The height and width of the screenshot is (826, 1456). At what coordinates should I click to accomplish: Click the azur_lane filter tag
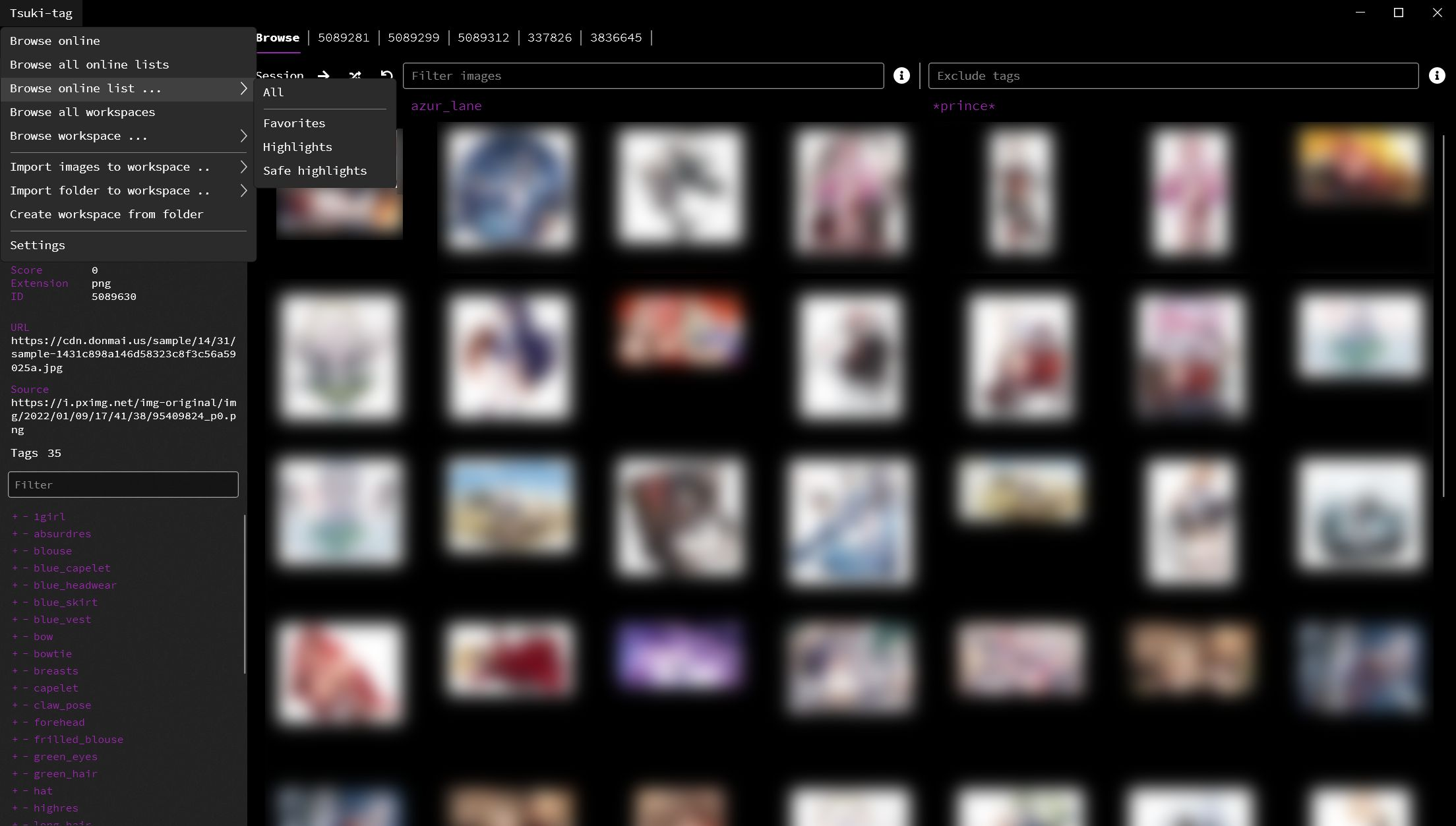(x=446, y=106)
